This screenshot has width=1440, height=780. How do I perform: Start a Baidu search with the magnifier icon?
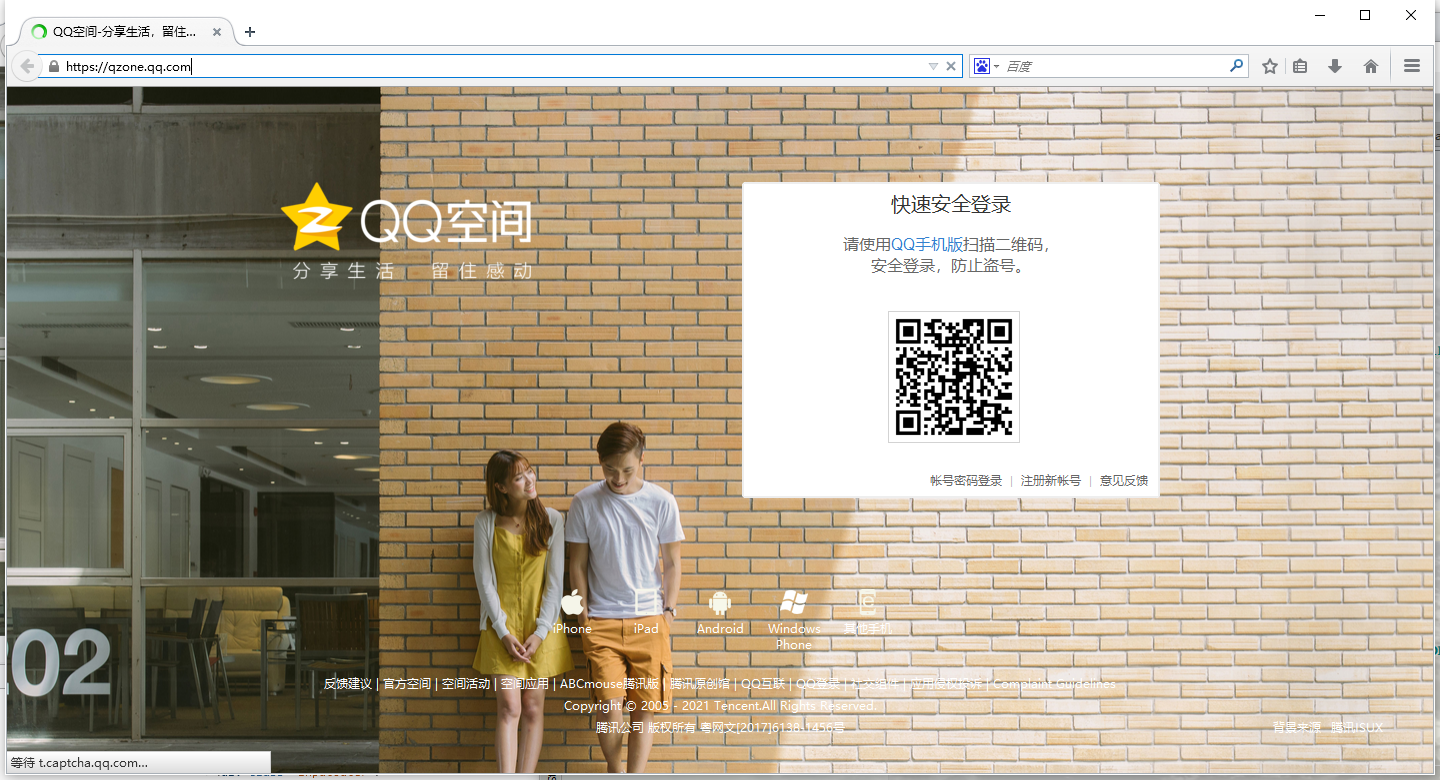coord(1236,65)
